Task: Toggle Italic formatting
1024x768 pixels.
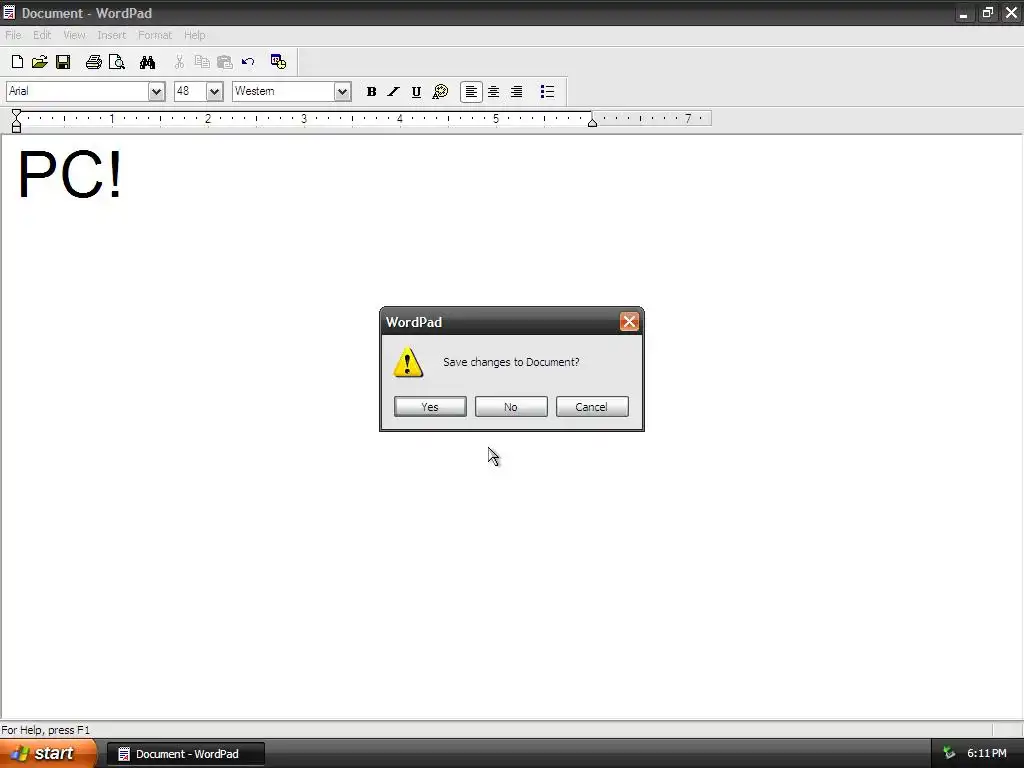Action: pos(393,91)
